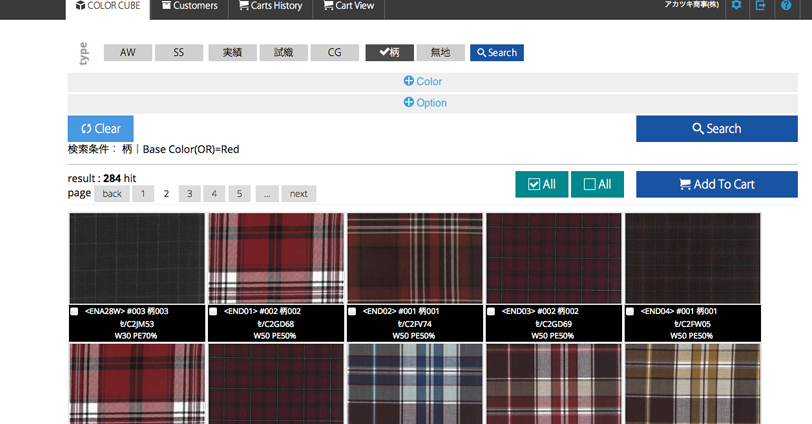Check the END03 #002 fabric checkbox

(491, 311)
